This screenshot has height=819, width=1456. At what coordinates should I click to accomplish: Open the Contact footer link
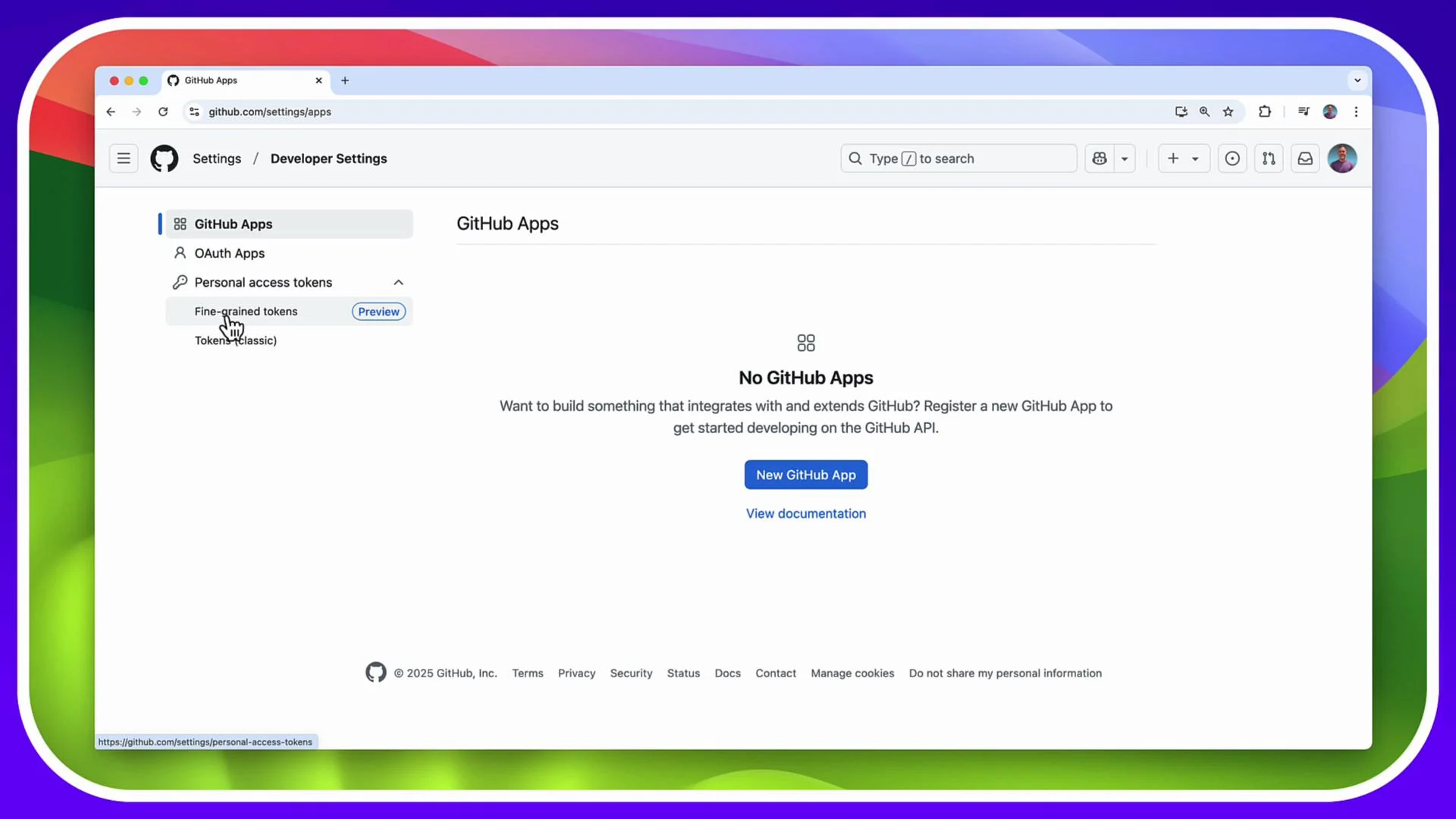pos(775,673)
